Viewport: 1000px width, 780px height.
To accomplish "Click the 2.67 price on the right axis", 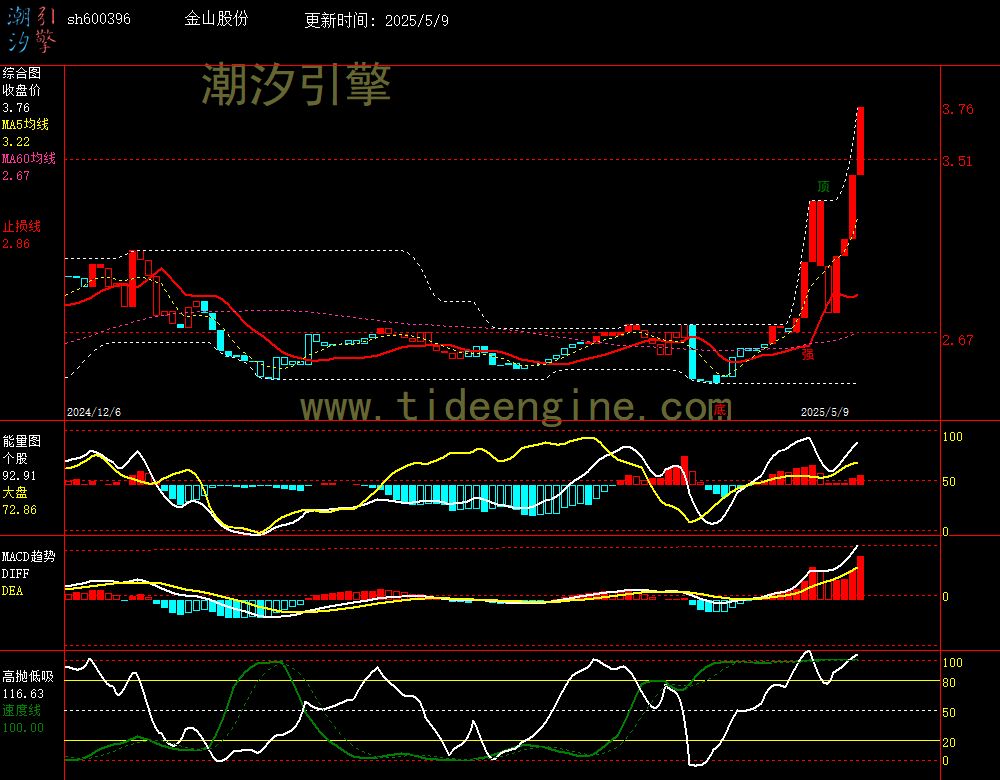I will click(958, 340).
